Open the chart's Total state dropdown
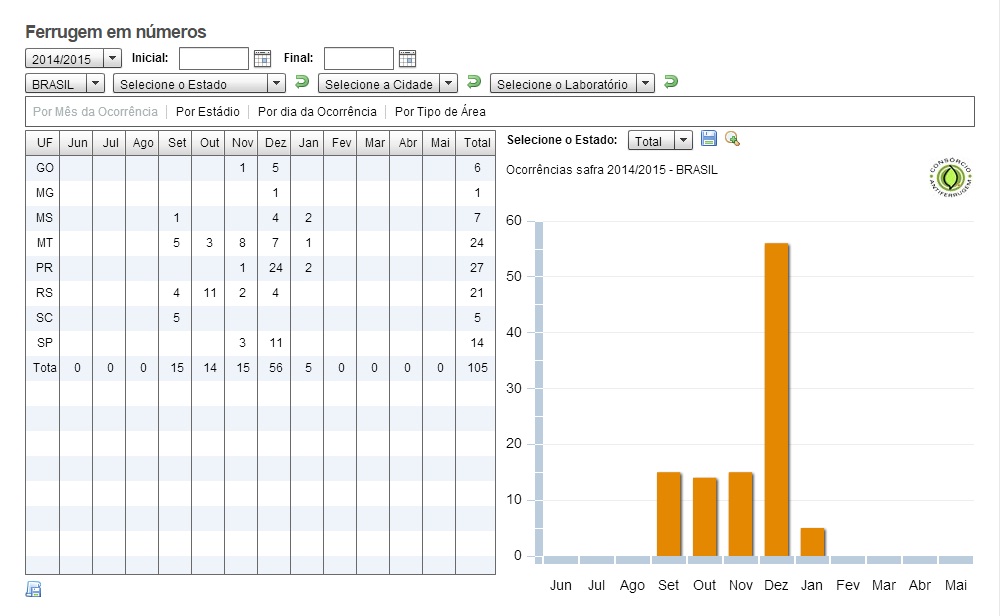The height and width of the screenshot is (616, 1000). [660, 140]
